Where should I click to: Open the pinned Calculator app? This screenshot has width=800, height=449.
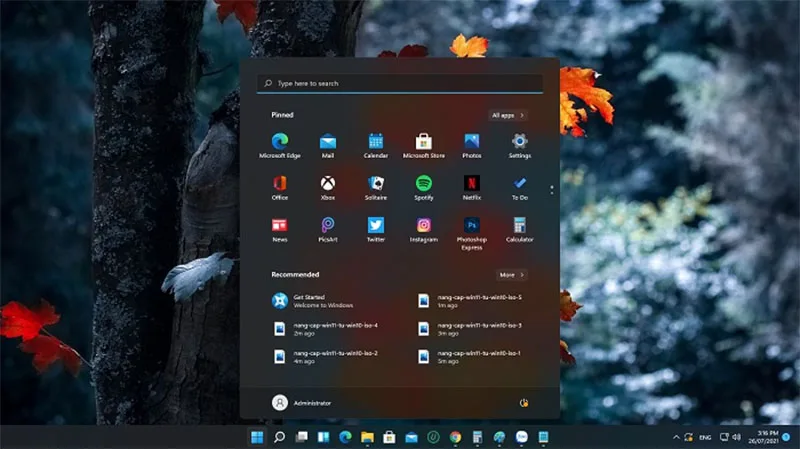[519, 230]
